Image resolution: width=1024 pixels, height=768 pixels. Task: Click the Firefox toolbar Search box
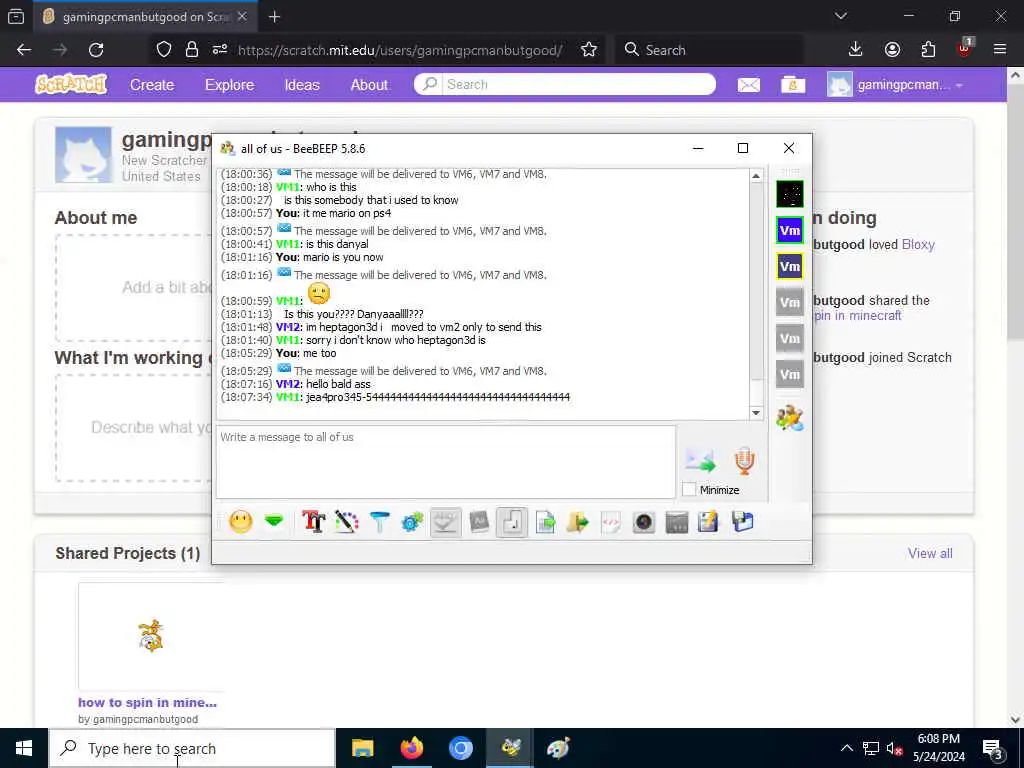(x=709, y=50)
